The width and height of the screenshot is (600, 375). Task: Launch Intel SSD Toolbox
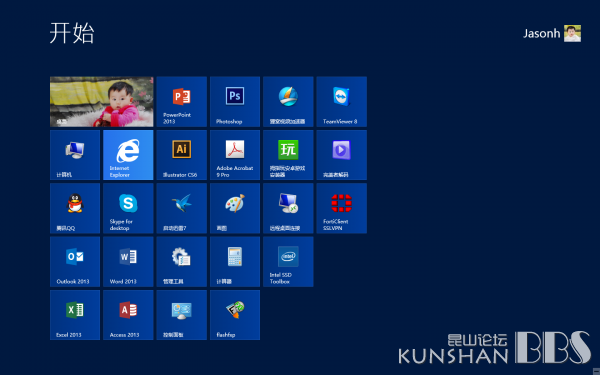288,262
